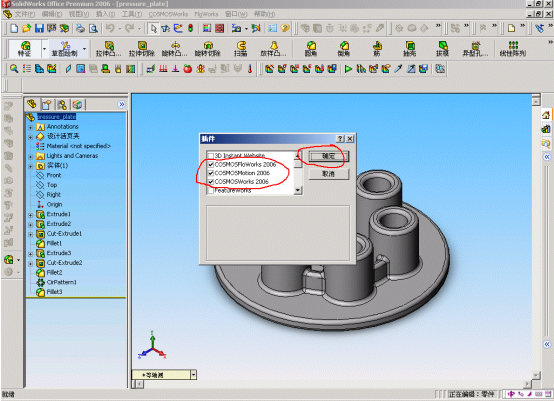Open the FloWorks menu
This screenshot has height=401, width=554.
click(206, 14)
